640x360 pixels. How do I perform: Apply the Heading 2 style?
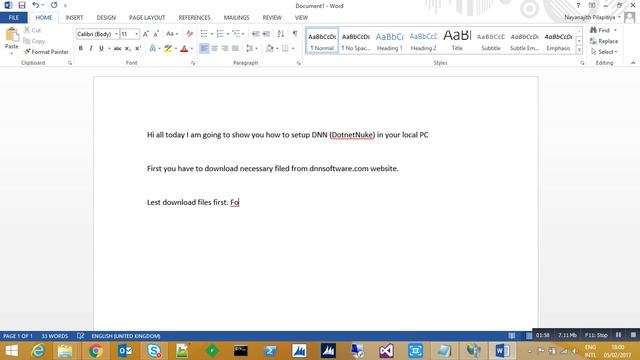tap(423, 41)
